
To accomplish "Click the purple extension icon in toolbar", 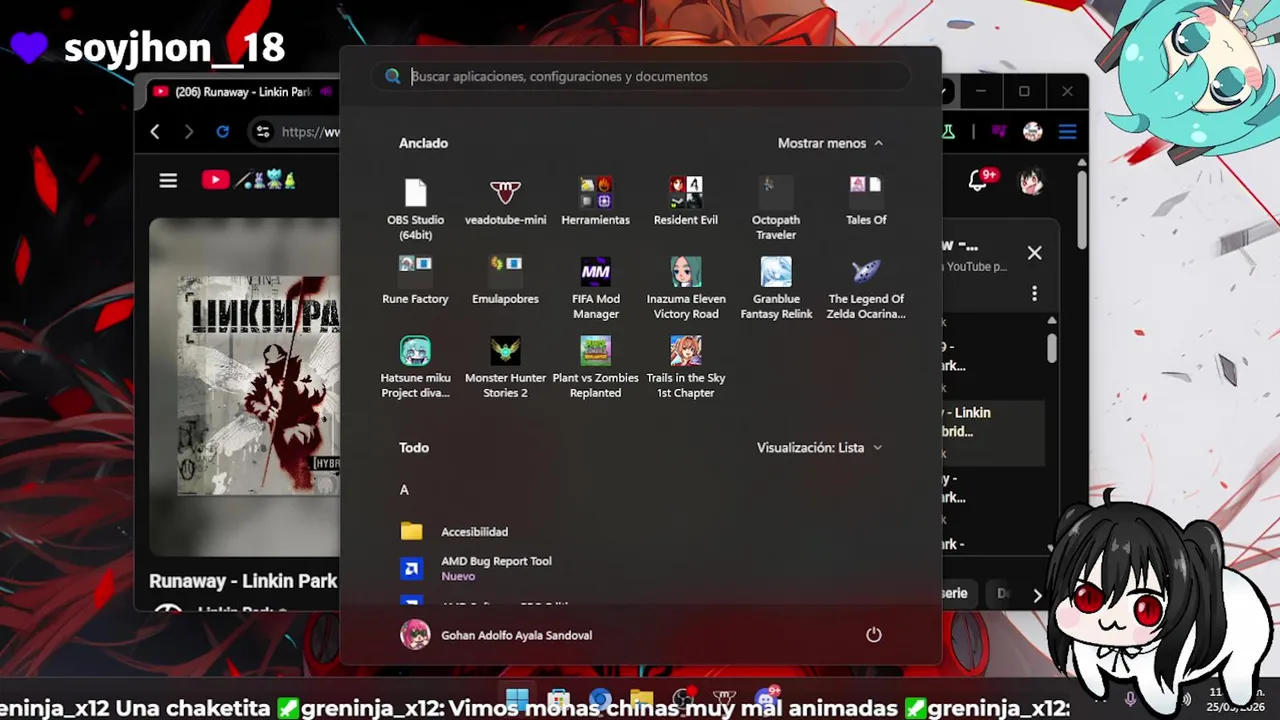I will [x=998, y=132].
